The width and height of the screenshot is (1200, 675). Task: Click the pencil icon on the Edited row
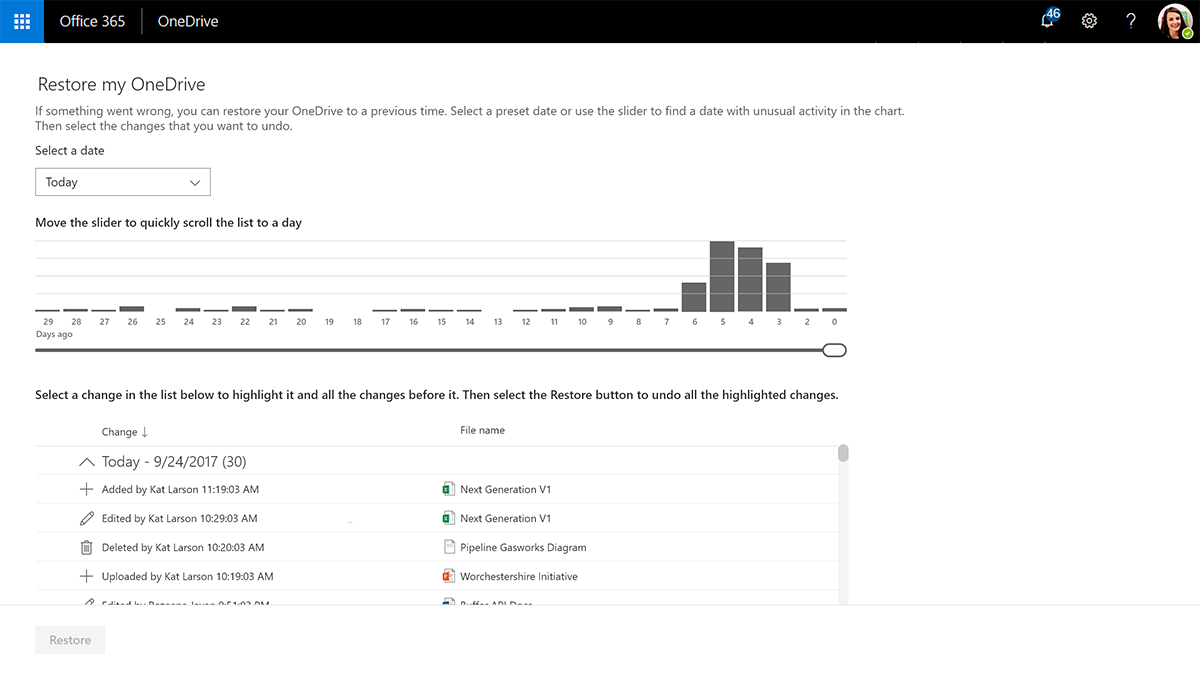(x=86, y=518)
